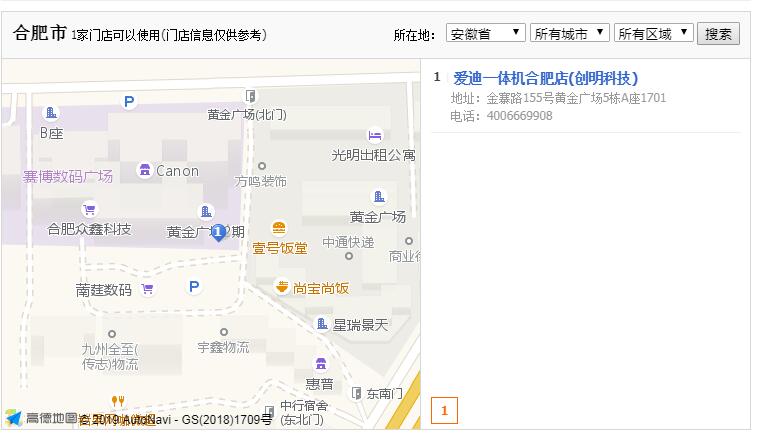
Task: Click the 中通快递 map label
Action: pyautogui.click(x=348, y=242)
